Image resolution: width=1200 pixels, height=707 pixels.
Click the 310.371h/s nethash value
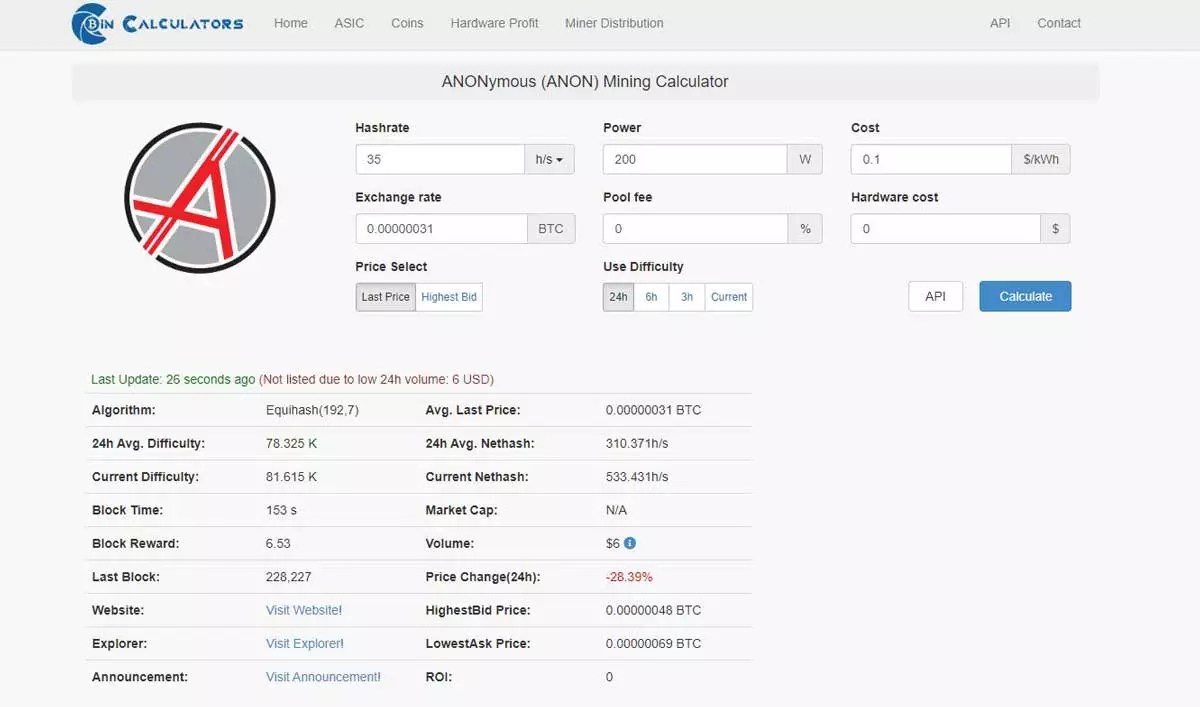(637, 443)
